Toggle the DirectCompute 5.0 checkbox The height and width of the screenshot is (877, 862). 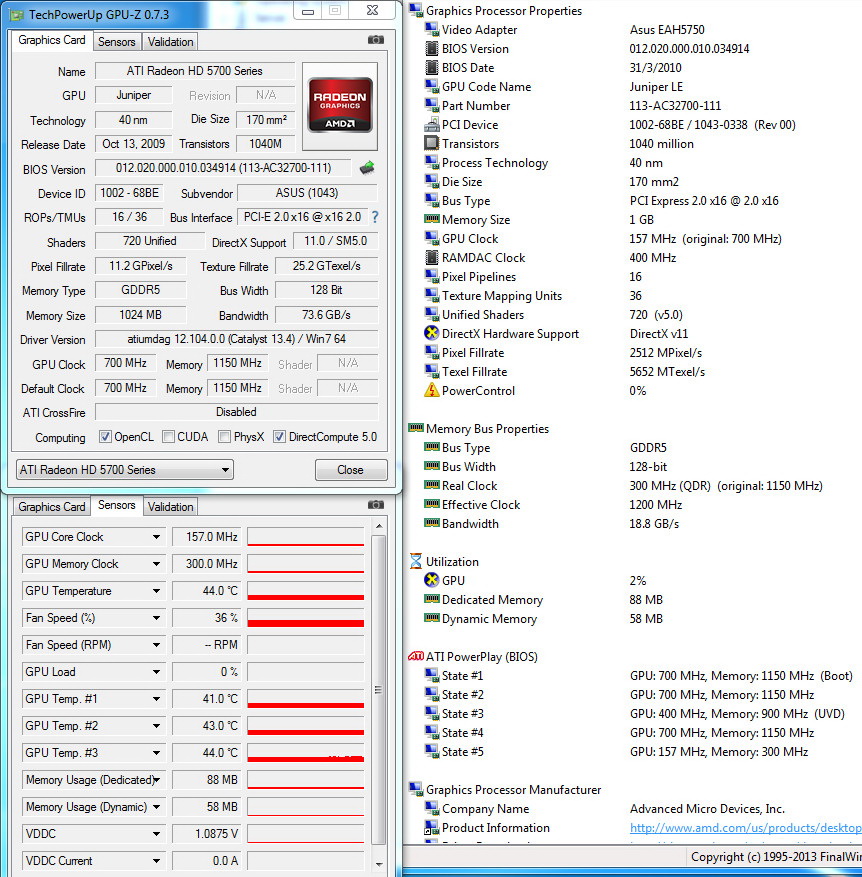280,437
